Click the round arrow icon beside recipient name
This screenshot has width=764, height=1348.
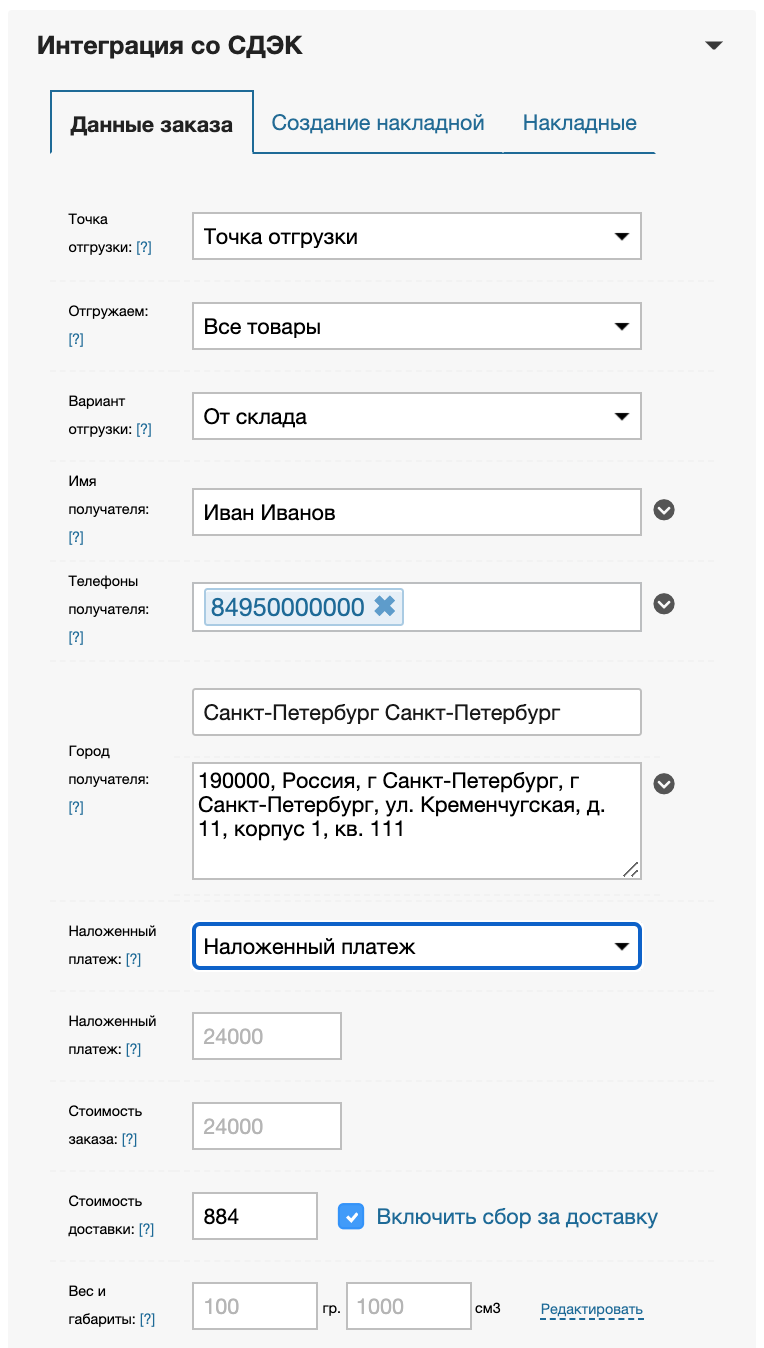click(x=664, y=510)
